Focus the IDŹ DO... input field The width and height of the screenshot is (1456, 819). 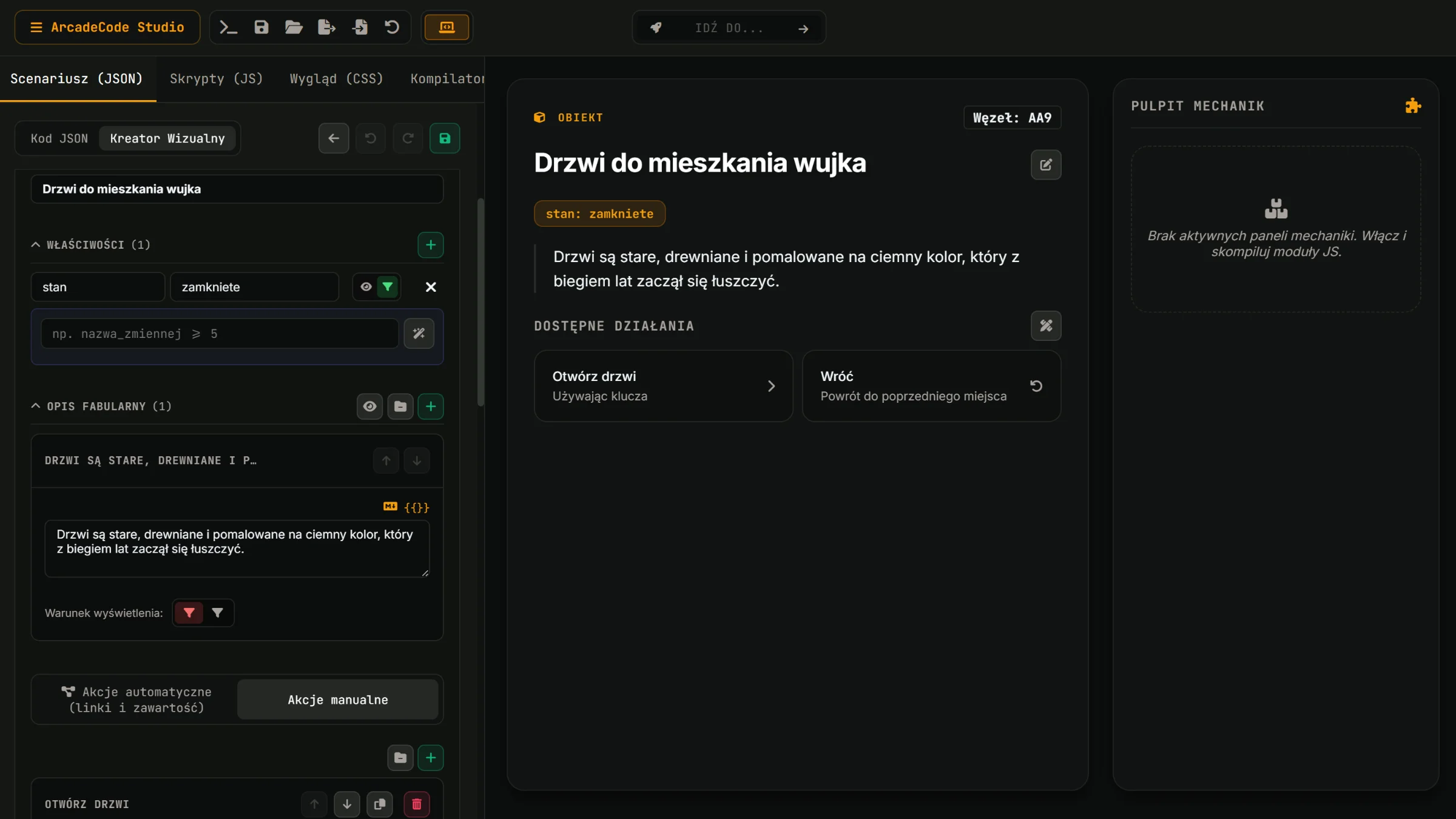pos(729,28)
